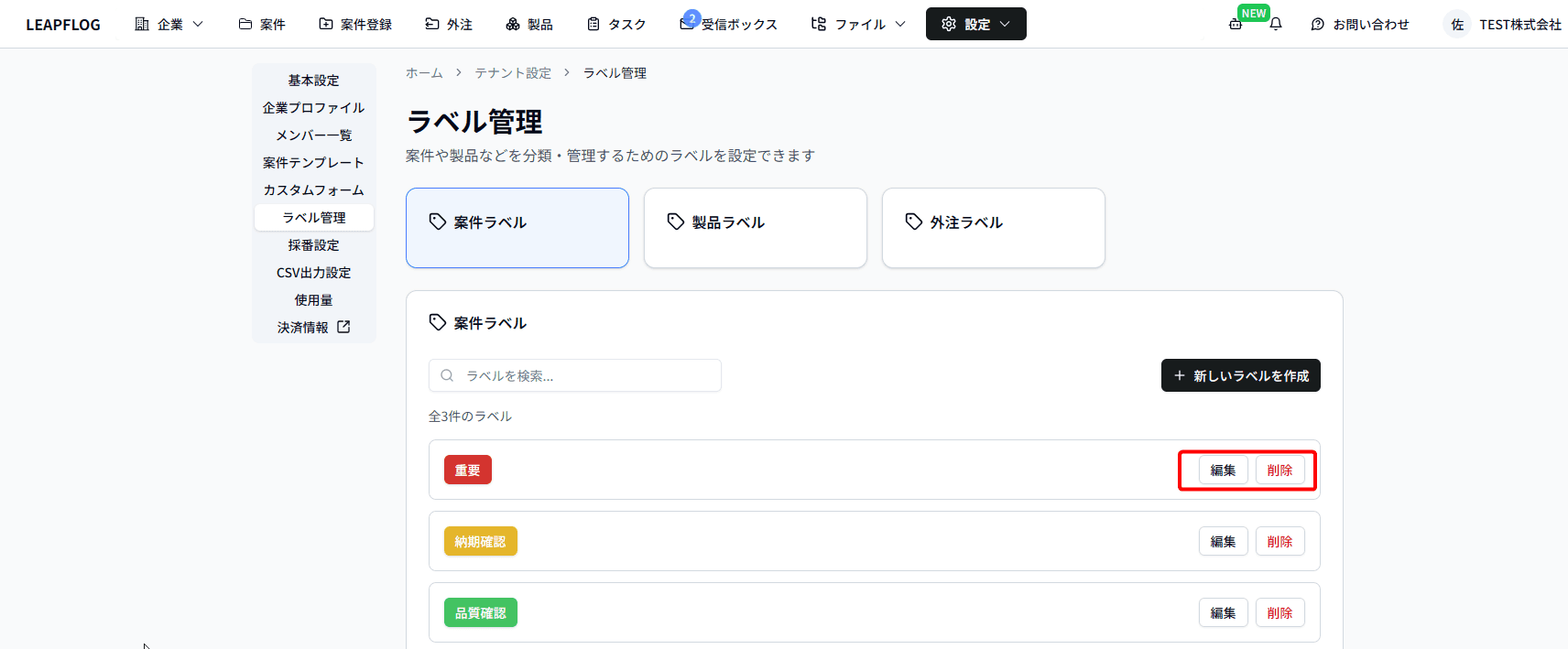Open CSV出力設定 in the sidebar

point(314,273)
